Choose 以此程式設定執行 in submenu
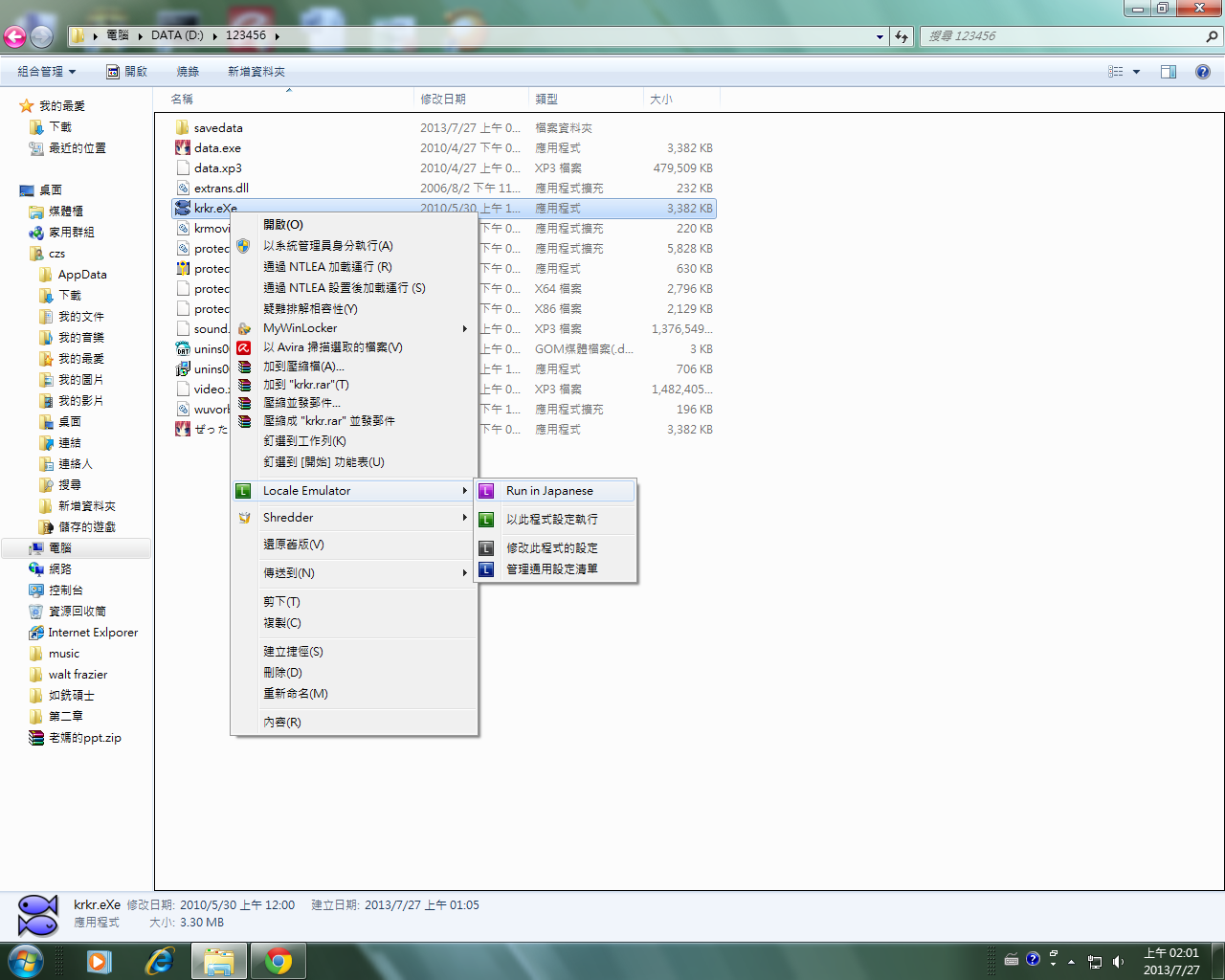Screen dimensions: 1225x980 pyautogui.click(x=555, y=520)
